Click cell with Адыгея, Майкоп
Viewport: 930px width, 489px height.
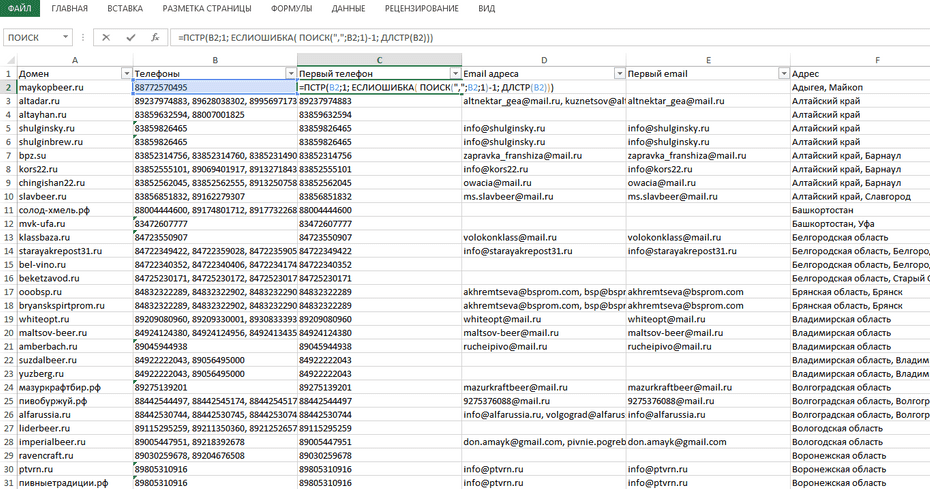(x=860, y=87)
